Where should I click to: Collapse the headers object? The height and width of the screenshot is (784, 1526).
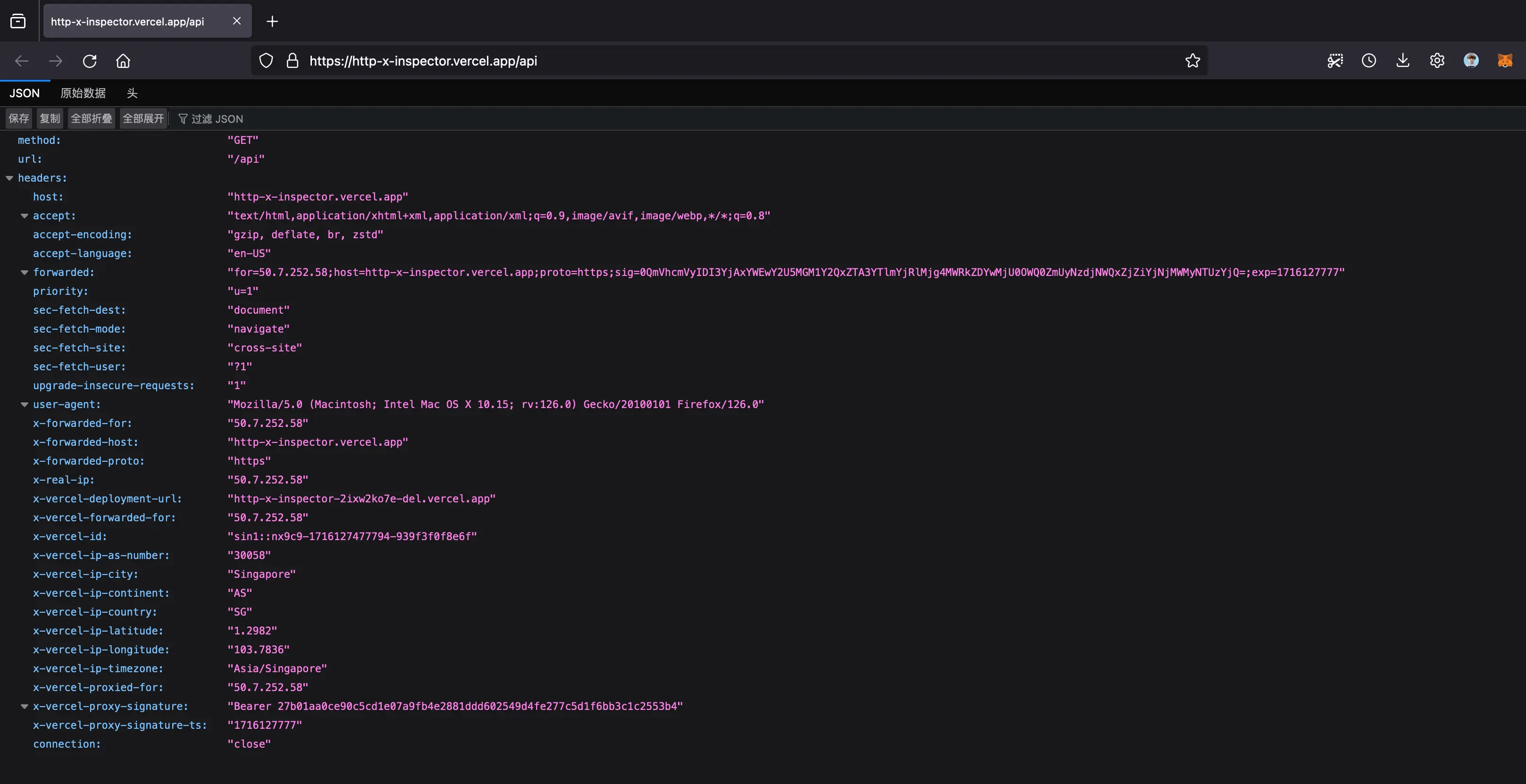click(9, 178)
